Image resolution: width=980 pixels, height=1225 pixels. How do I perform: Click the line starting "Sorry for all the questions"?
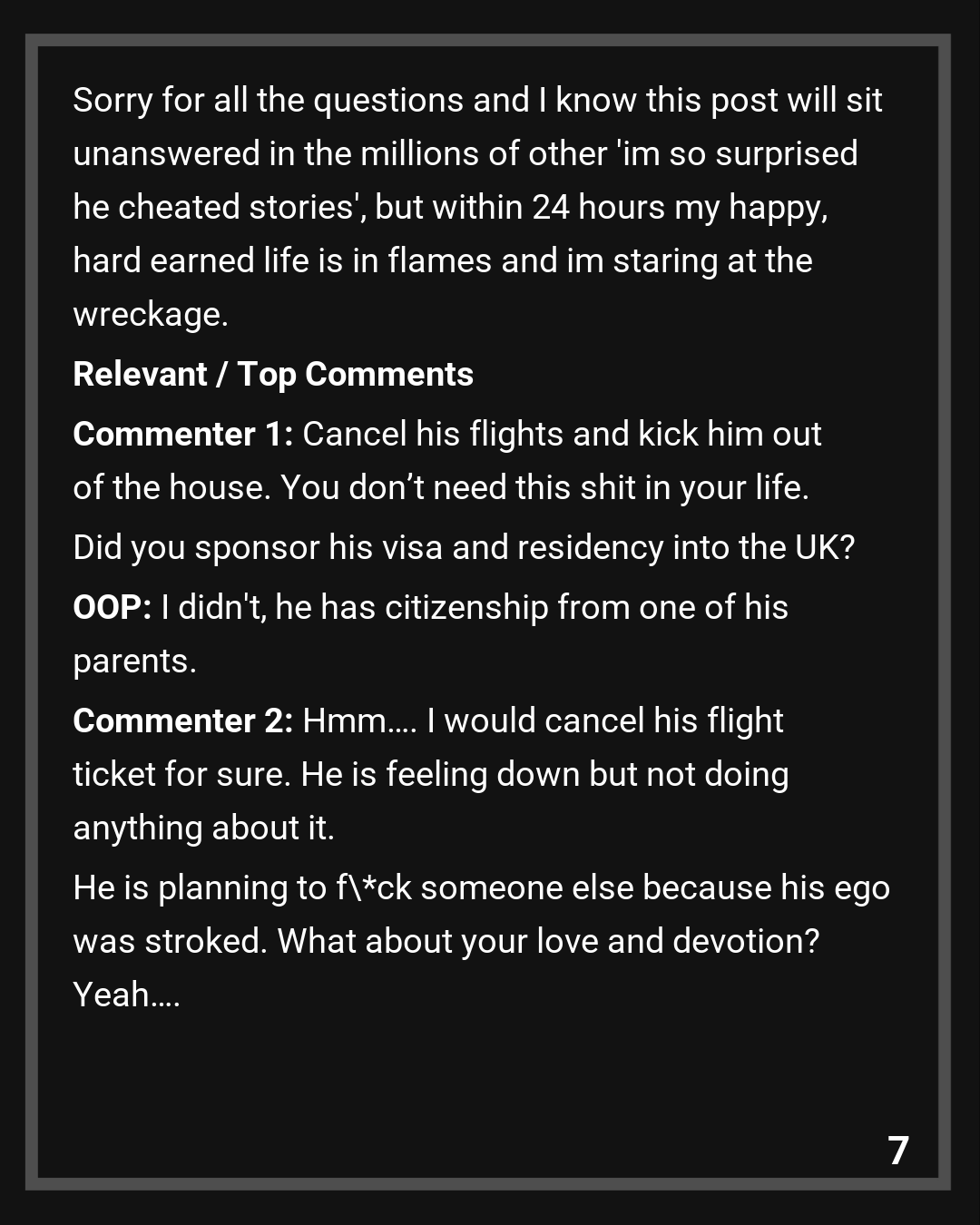tap(477, 101)
